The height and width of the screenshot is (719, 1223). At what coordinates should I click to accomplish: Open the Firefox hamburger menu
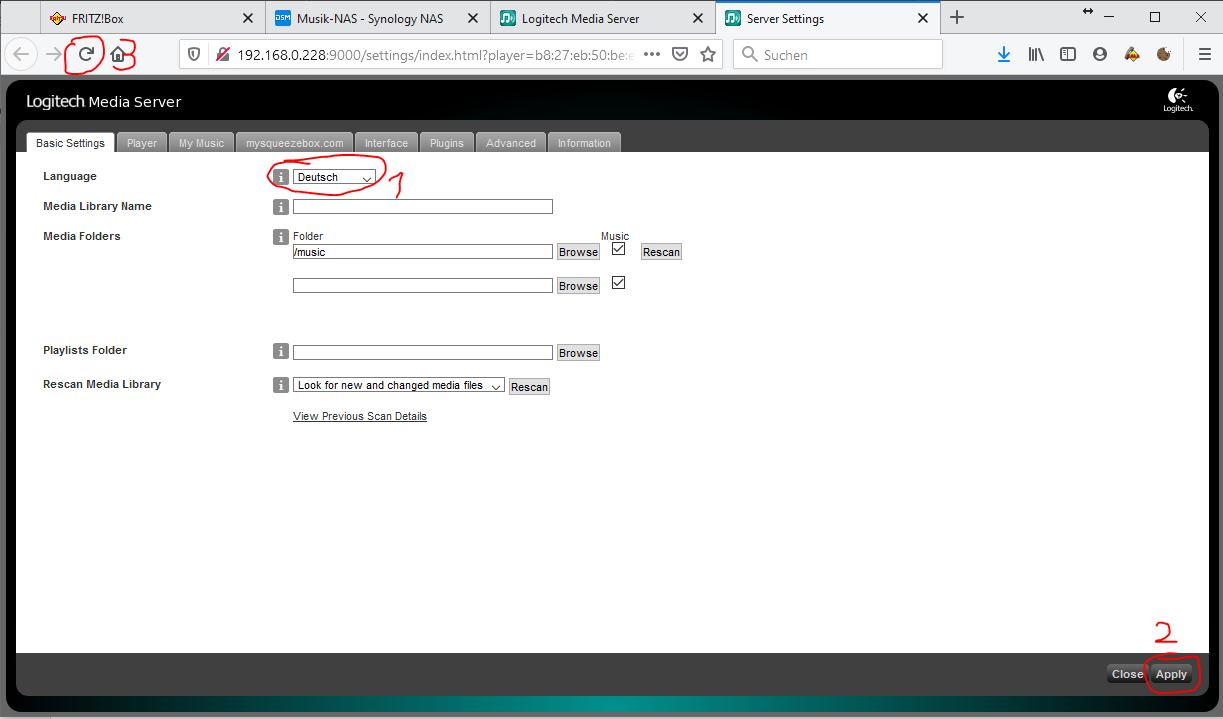[1204, 55]
